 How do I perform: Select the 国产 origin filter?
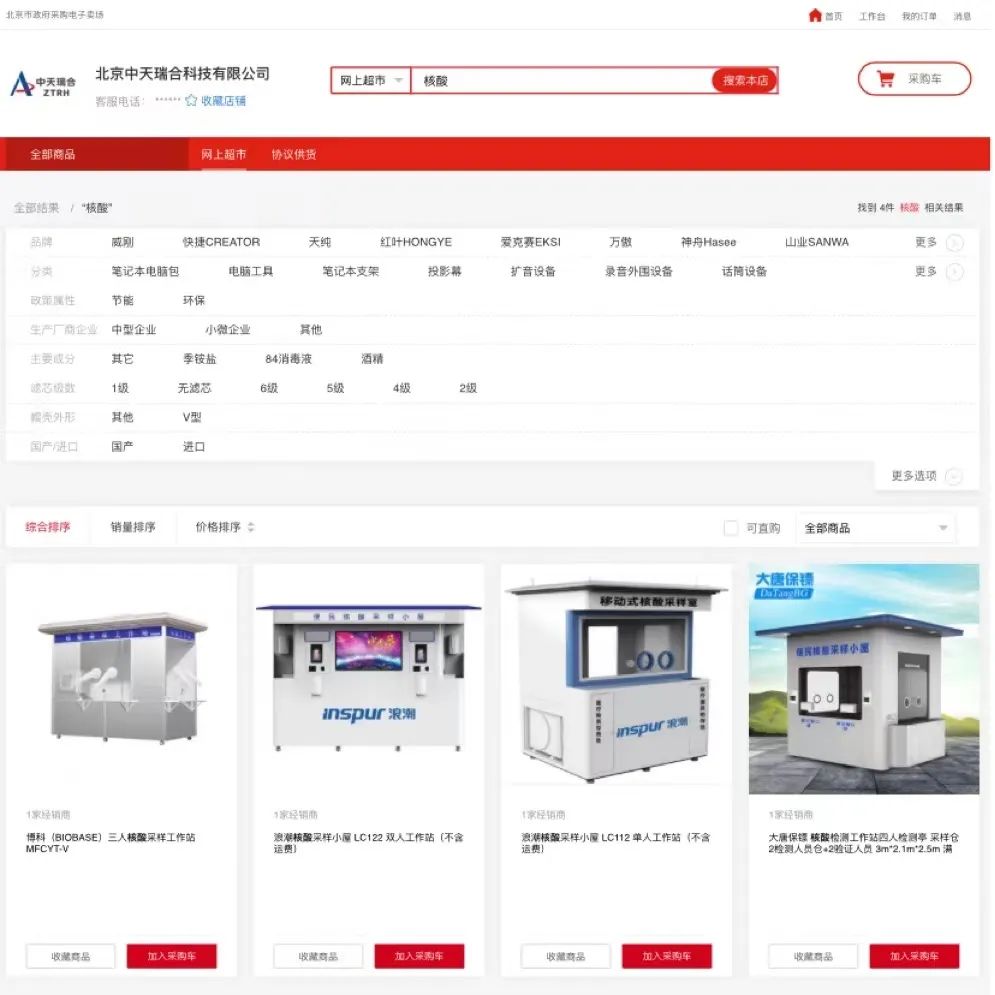tap(122, 447)
